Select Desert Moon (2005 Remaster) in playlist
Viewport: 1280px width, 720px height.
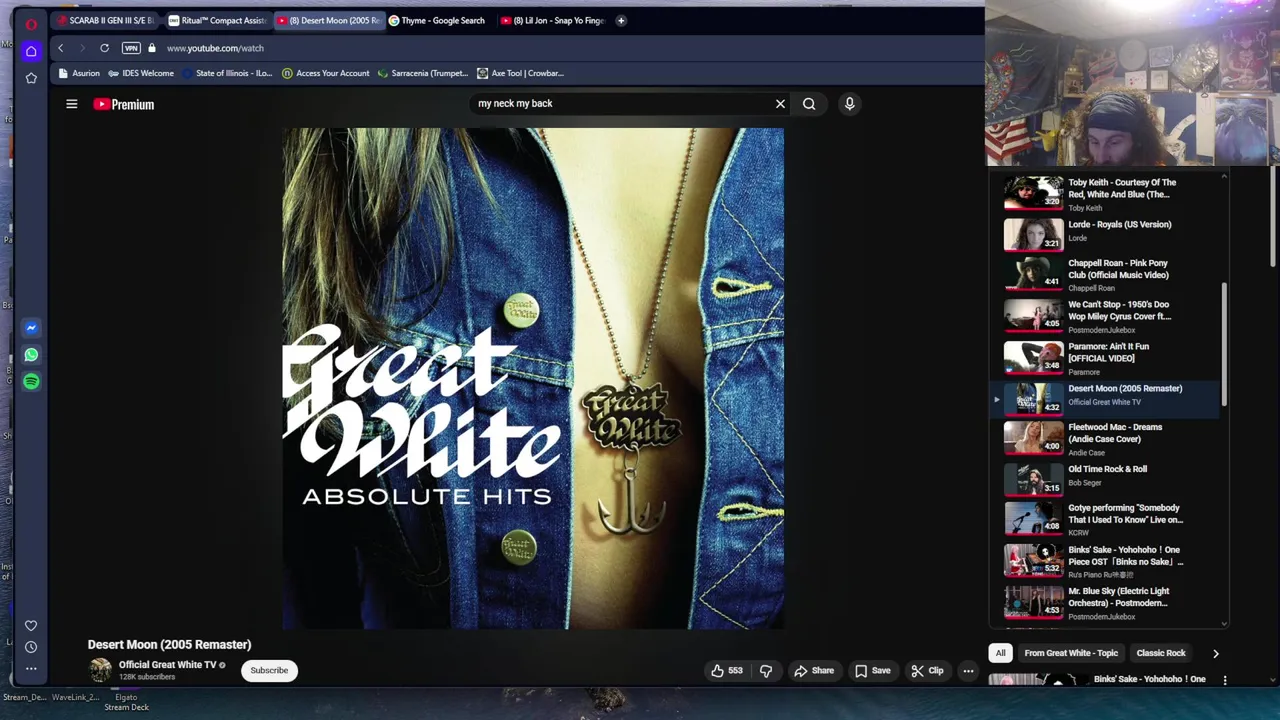click(x=1105, y=398)
